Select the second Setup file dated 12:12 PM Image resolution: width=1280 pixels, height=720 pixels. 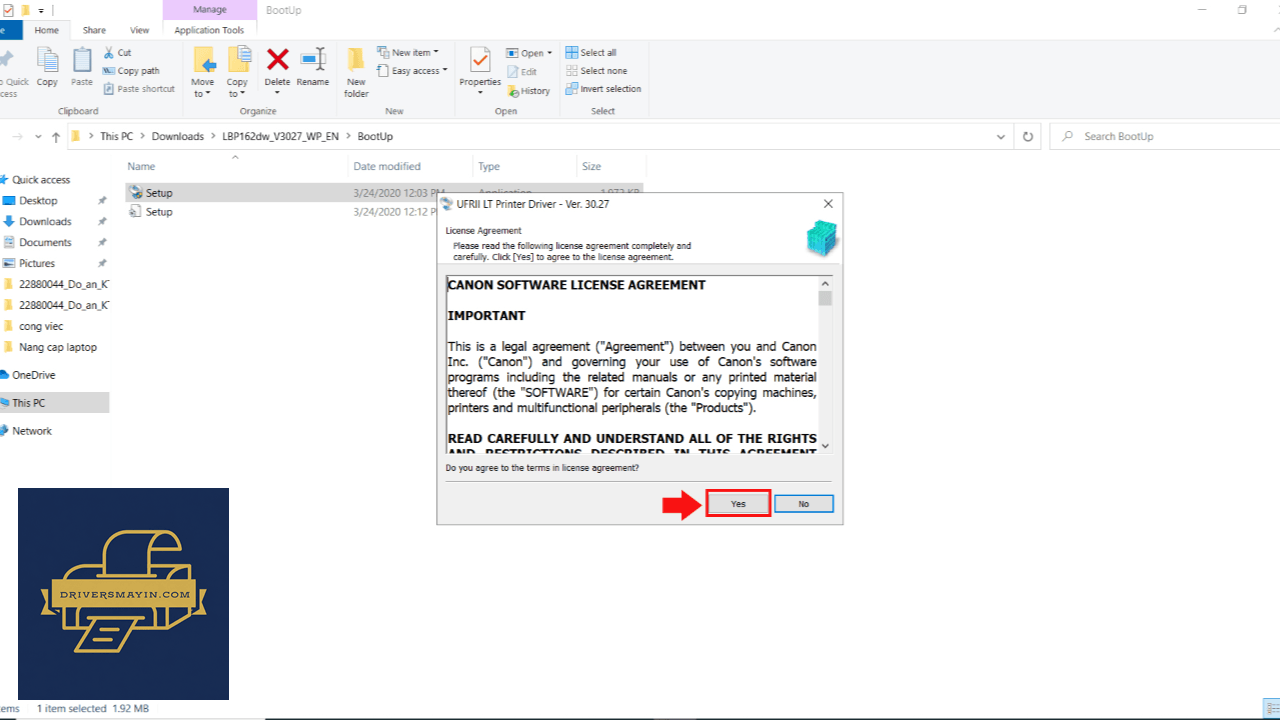click(159, 212)
